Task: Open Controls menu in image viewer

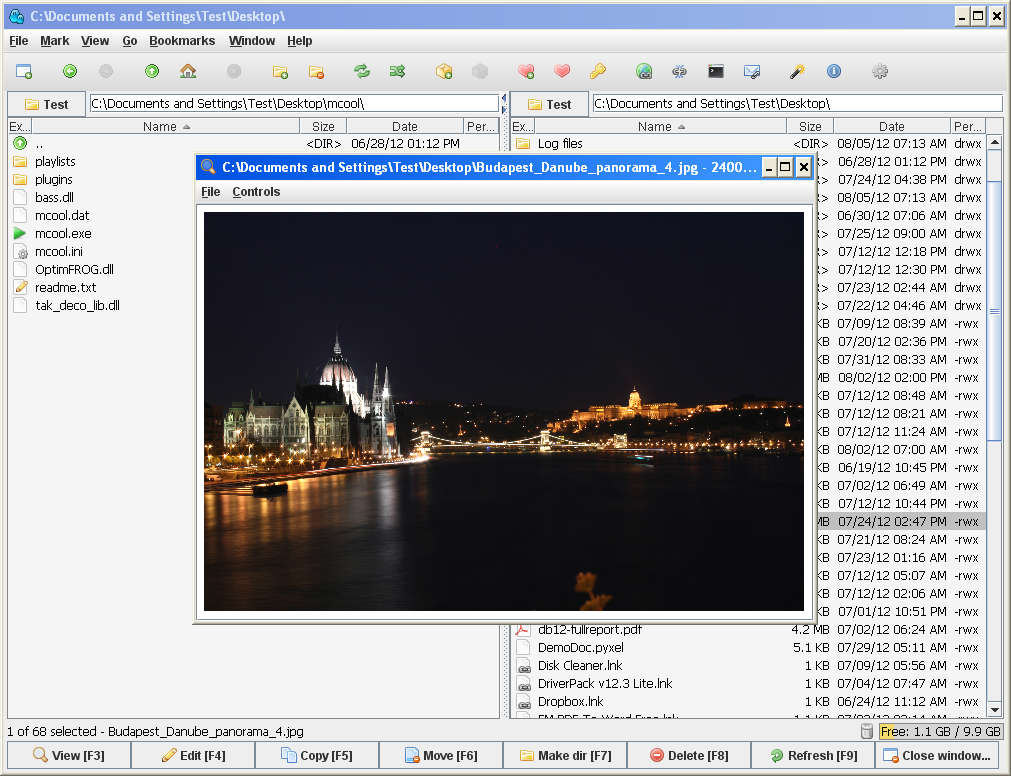Action: (x=256, y=192)
